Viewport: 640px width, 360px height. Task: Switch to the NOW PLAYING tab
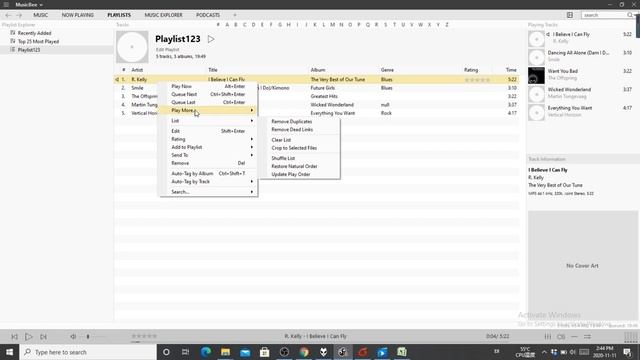(78, 15)
